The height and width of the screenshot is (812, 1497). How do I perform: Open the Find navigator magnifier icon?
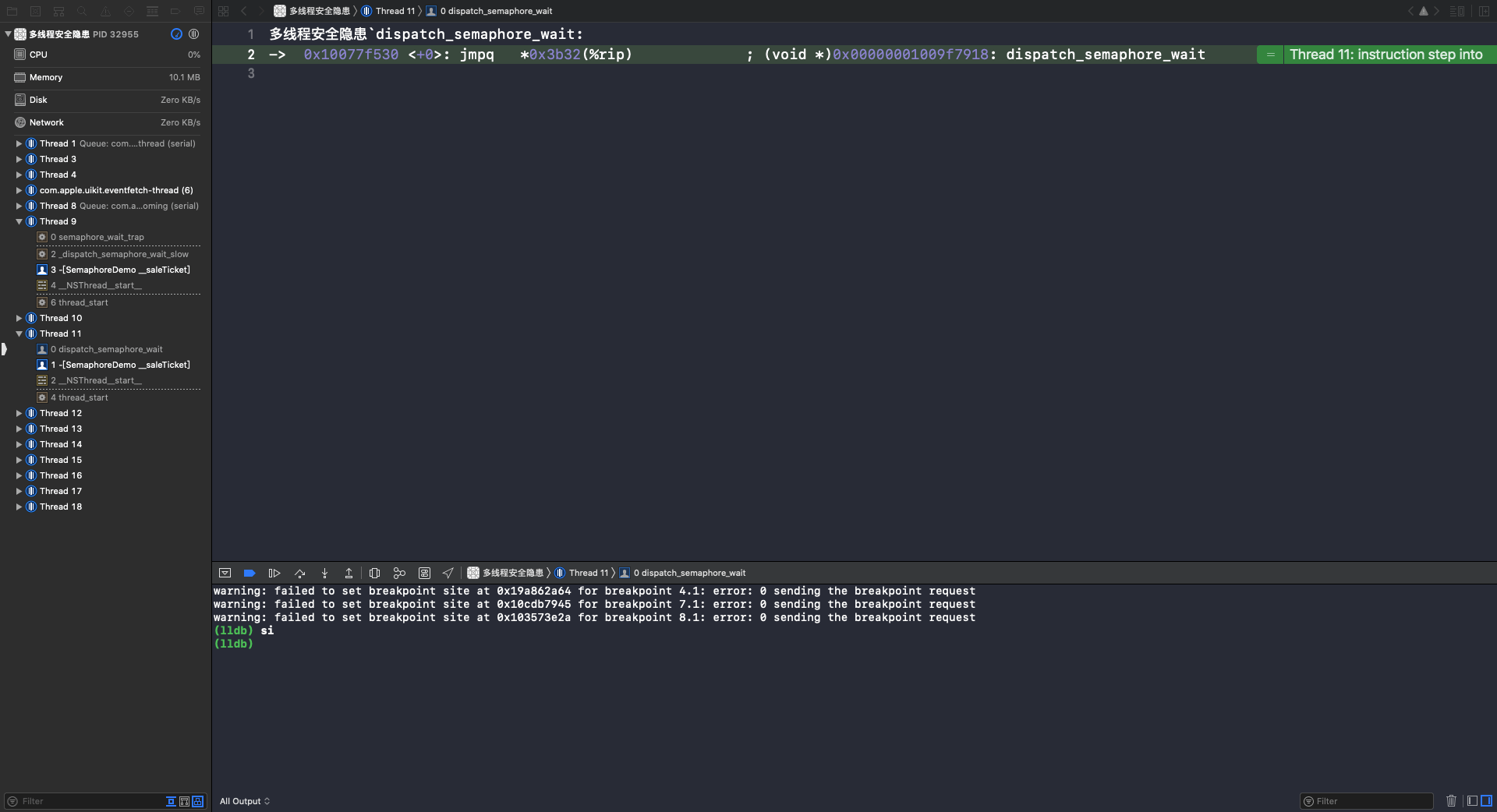83,11
